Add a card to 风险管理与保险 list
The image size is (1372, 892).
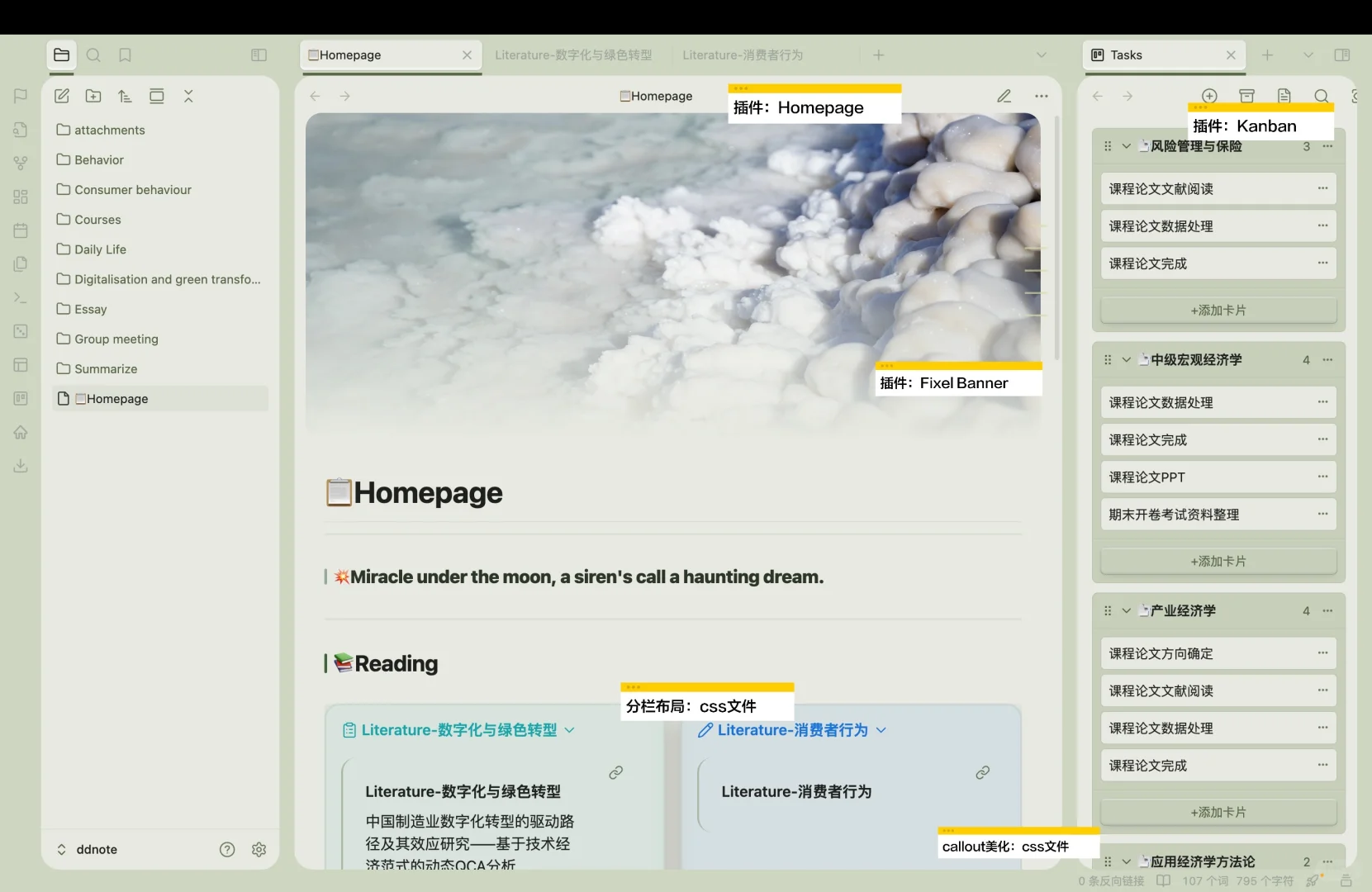(1218, 311)
